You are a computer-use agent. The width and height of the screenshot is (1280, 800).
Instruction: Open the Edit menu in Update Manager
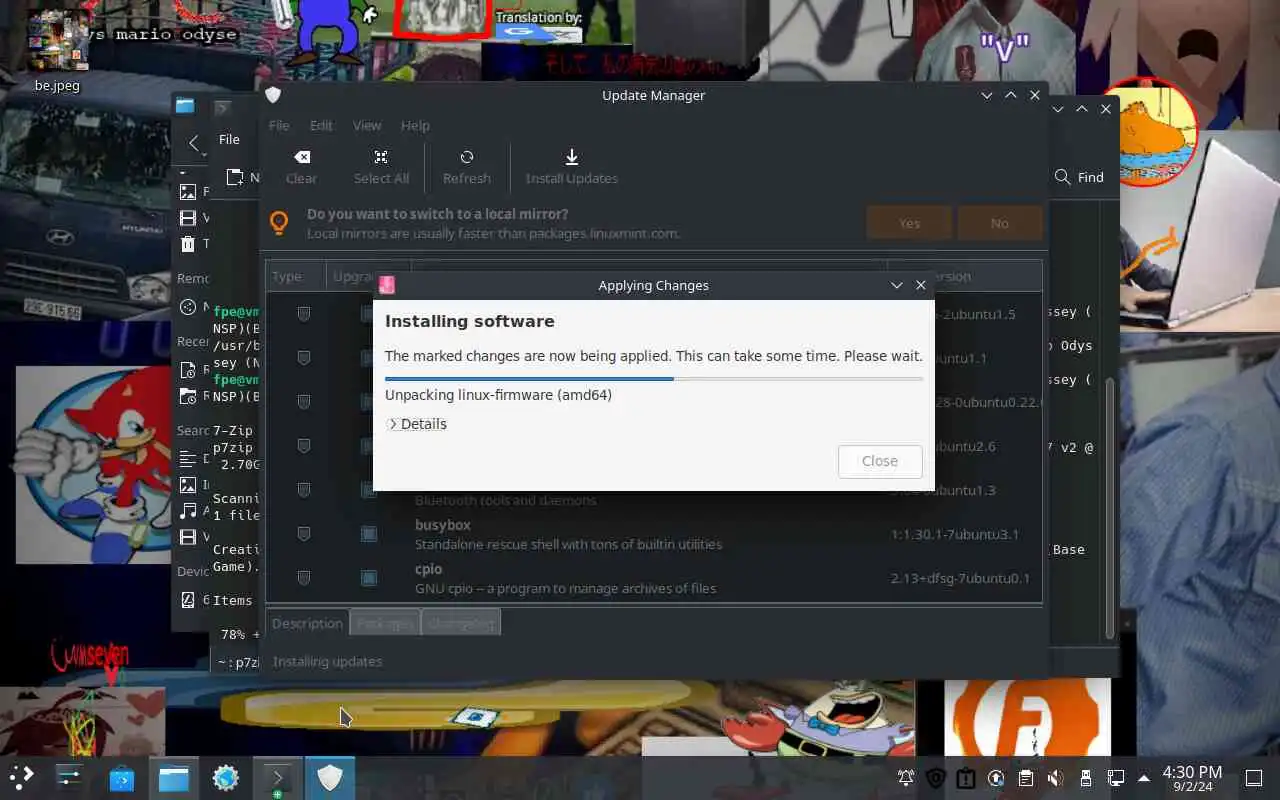point(321,125)
